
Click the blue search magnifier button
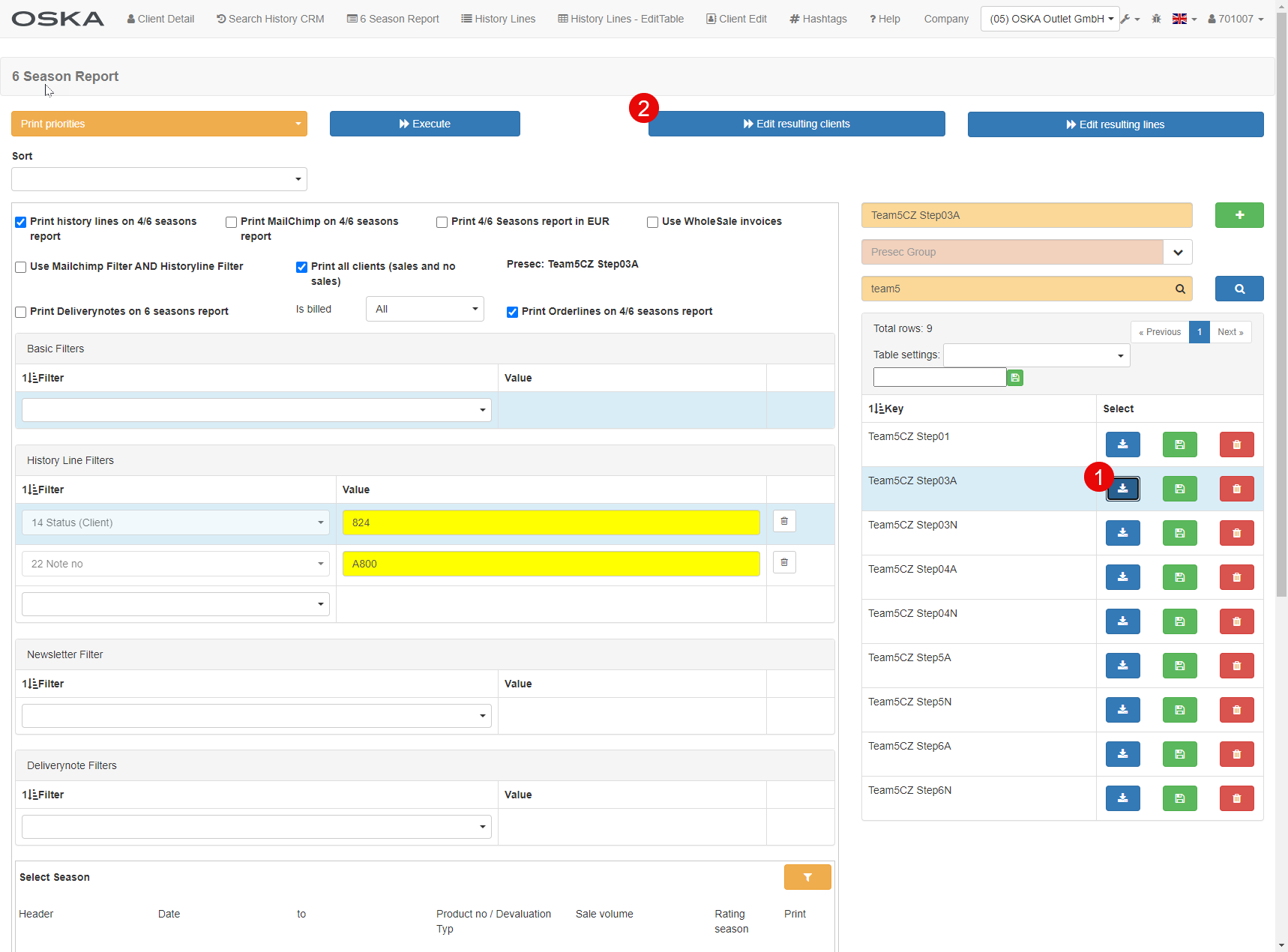[1239, 289]
